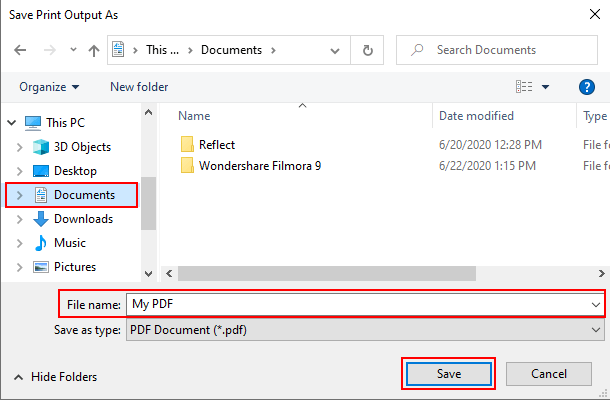Click the Forward navigation arrow
The width and height of the screenshot is (610, 400).
[49, 50]
